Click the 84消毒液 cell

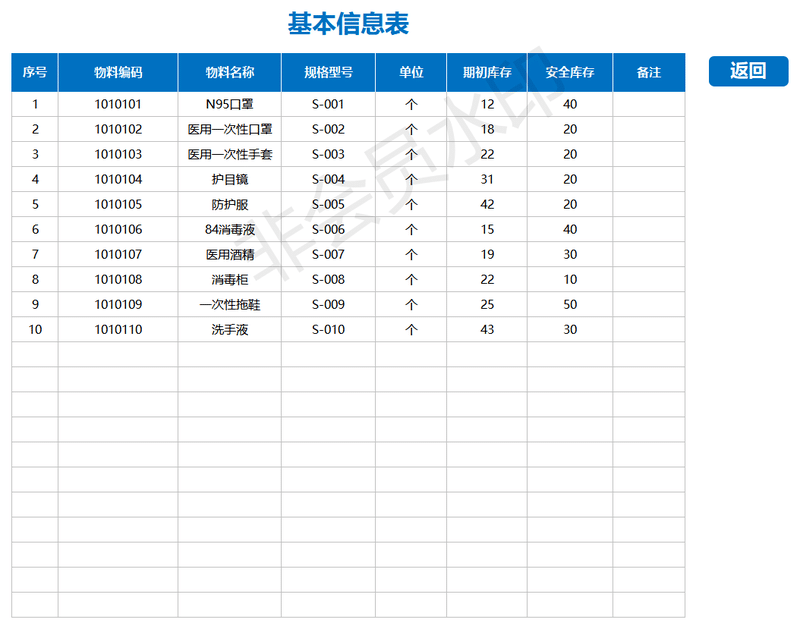point(229,229)
